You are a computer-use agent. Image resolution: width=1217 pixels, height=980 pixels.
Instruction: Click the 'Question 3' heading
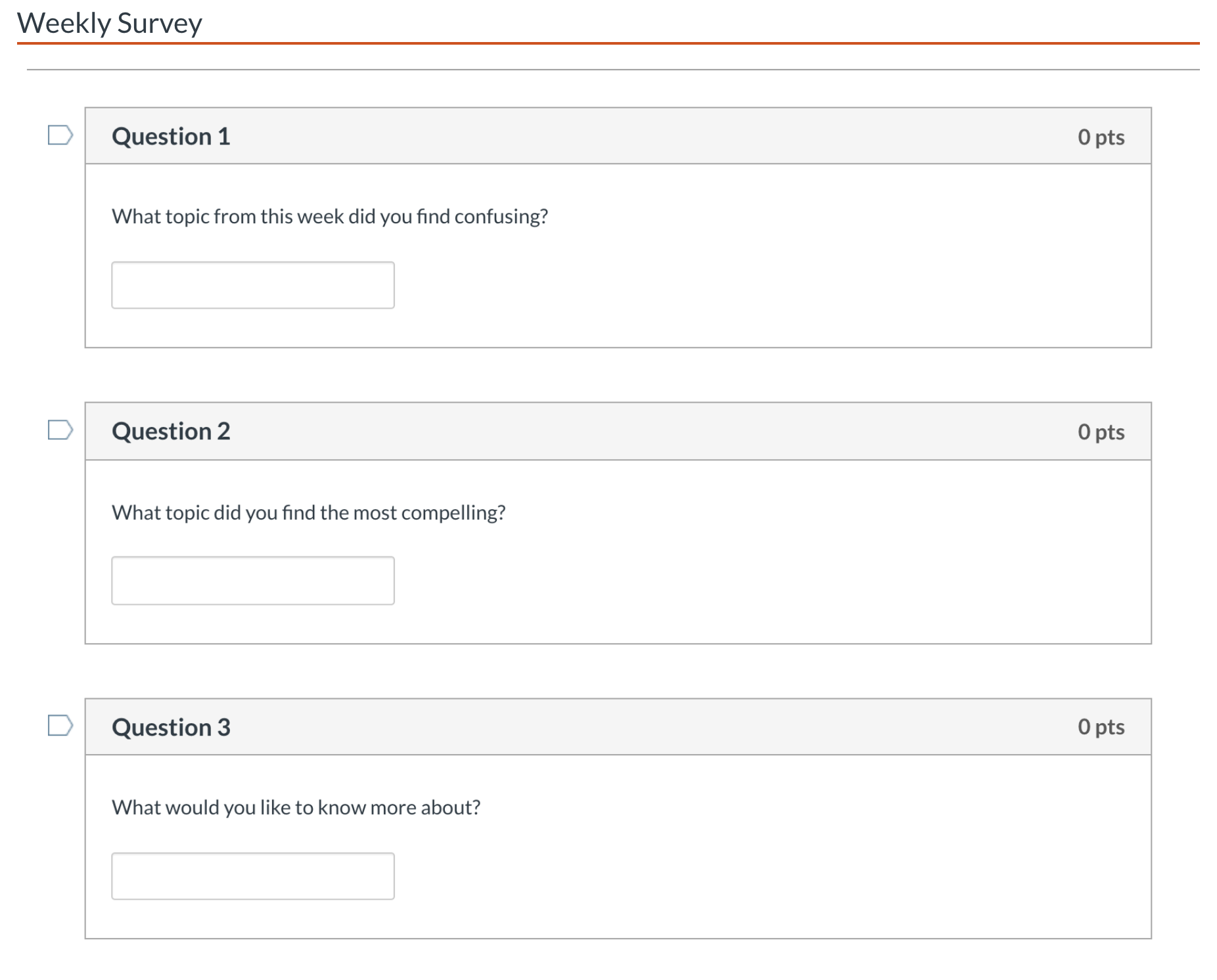(x=171, y=727)
